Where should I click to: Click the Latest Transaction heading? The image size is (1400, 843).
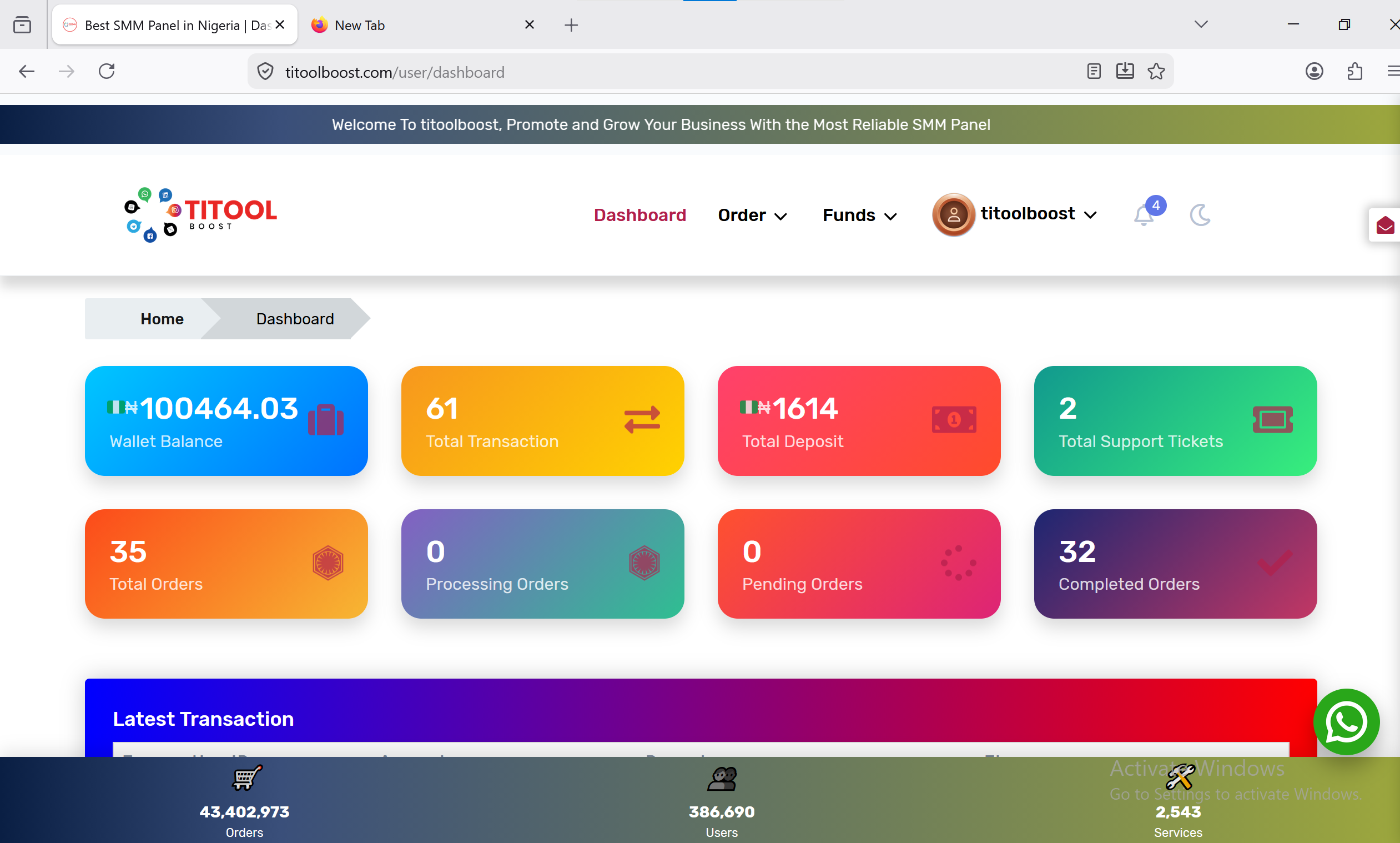[203, 719]
